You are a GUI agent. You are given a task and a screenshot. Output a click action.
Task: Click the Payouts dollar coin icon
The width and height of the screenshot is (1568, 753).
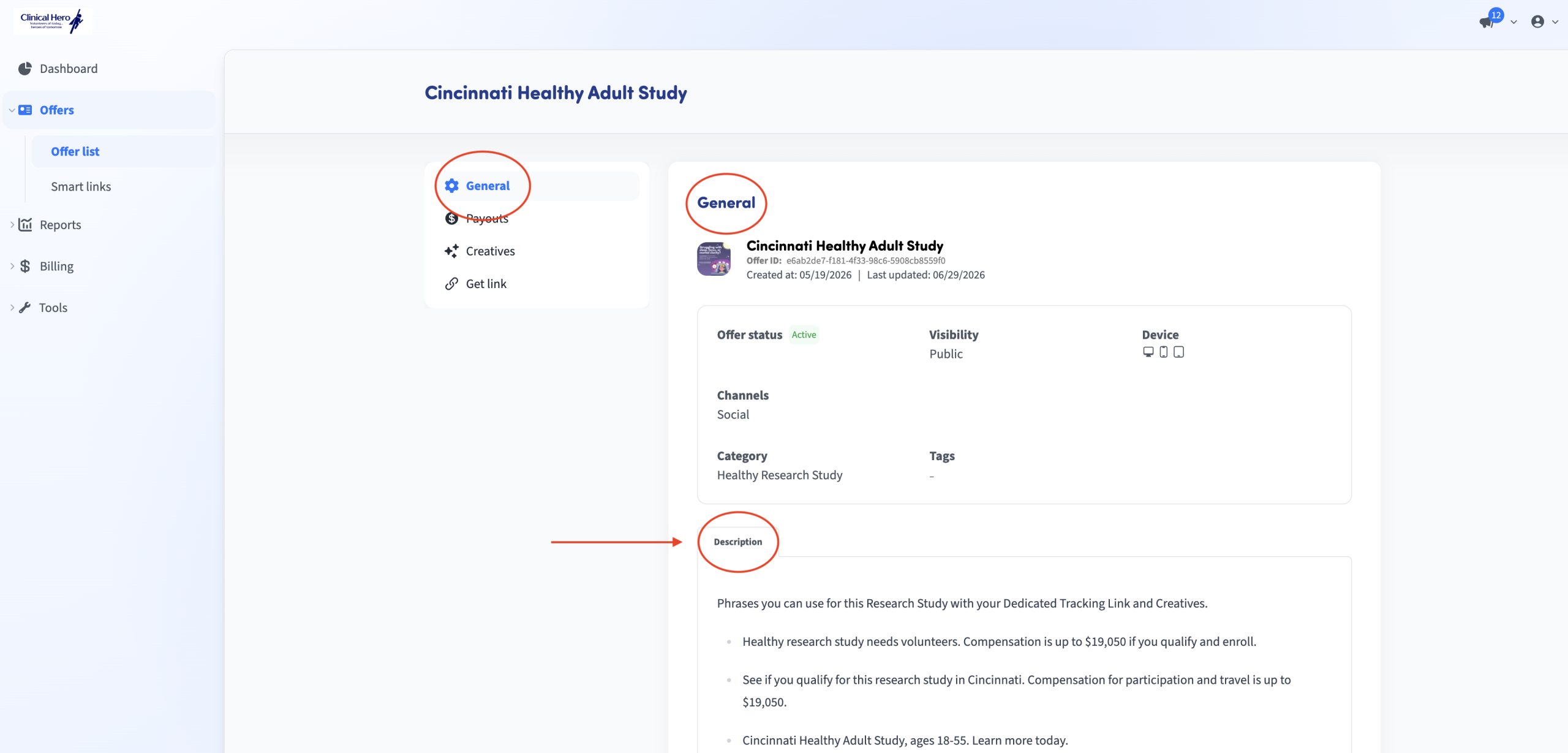coord(451,218)
